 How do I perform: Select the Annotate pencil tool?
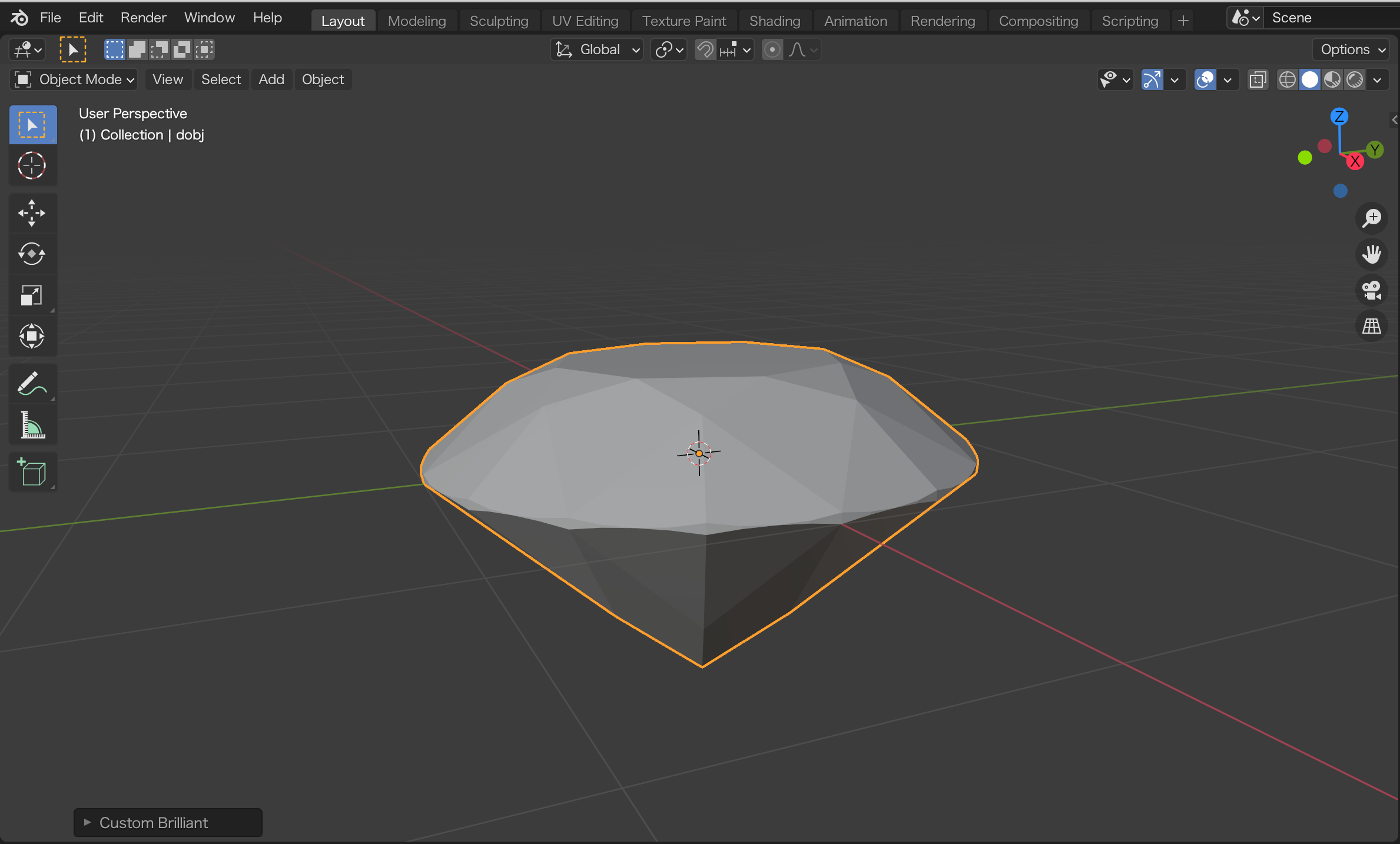tap(32, 384)
